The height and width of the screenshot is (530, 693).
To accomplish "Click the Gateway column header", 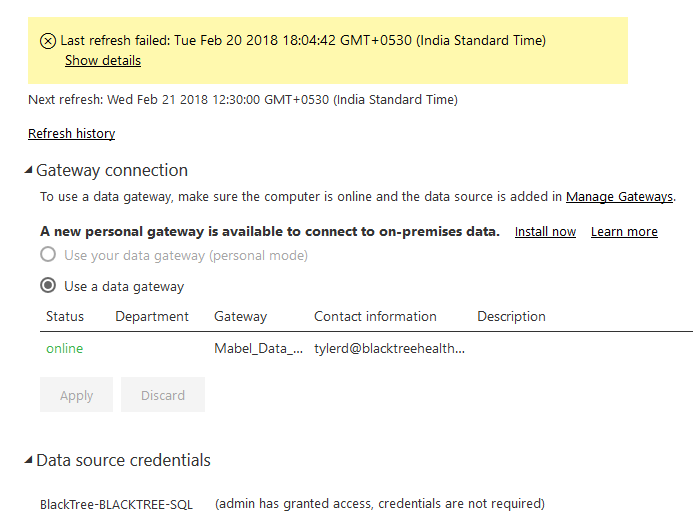I will click(x=240, y=316).
